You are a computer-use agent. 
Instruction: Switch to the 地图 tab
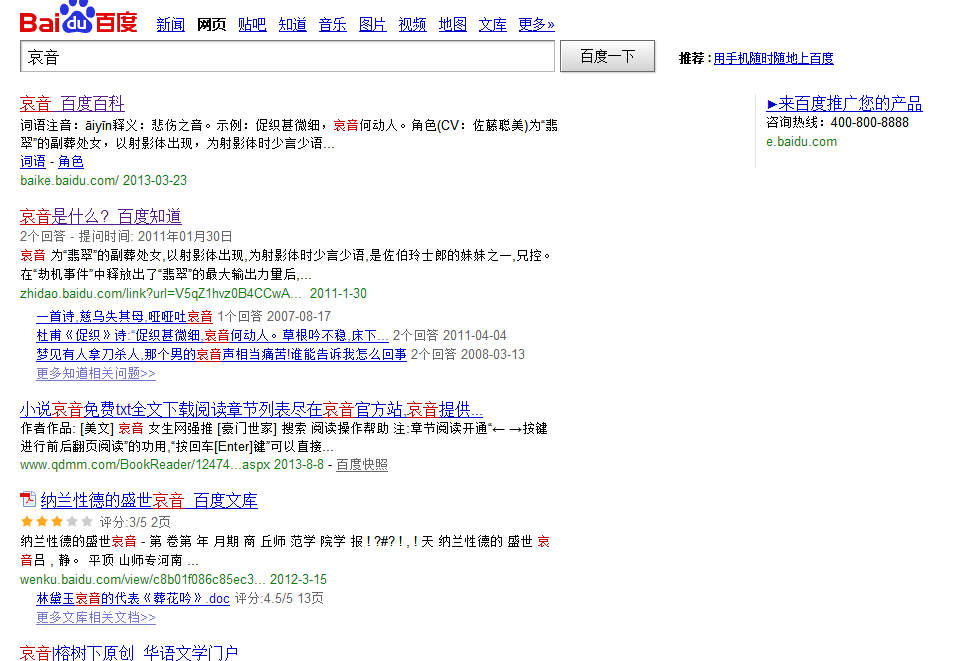point(453,25)
